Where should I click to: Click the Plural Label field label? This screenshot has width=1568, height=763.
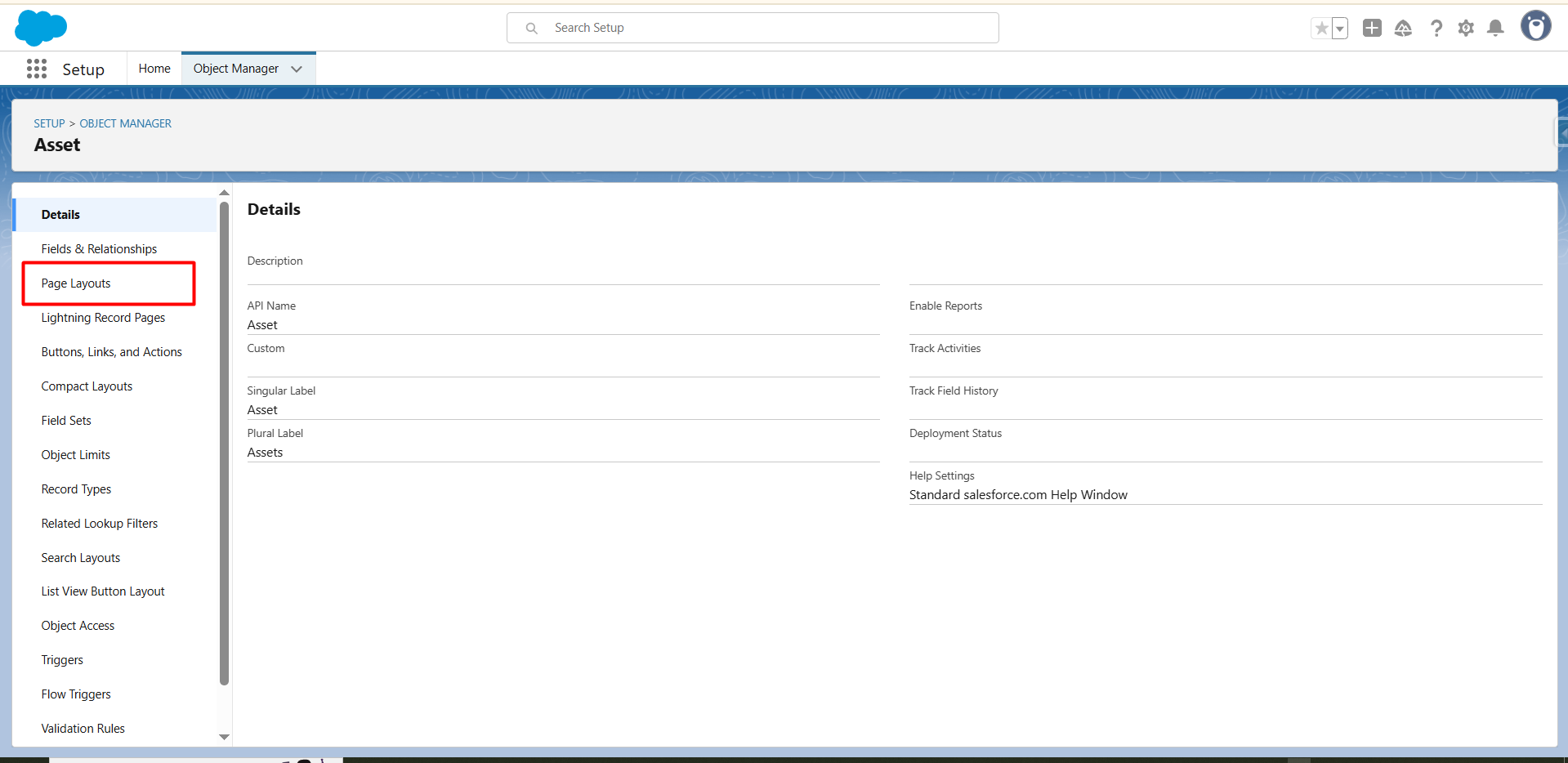tap(275, 434)
